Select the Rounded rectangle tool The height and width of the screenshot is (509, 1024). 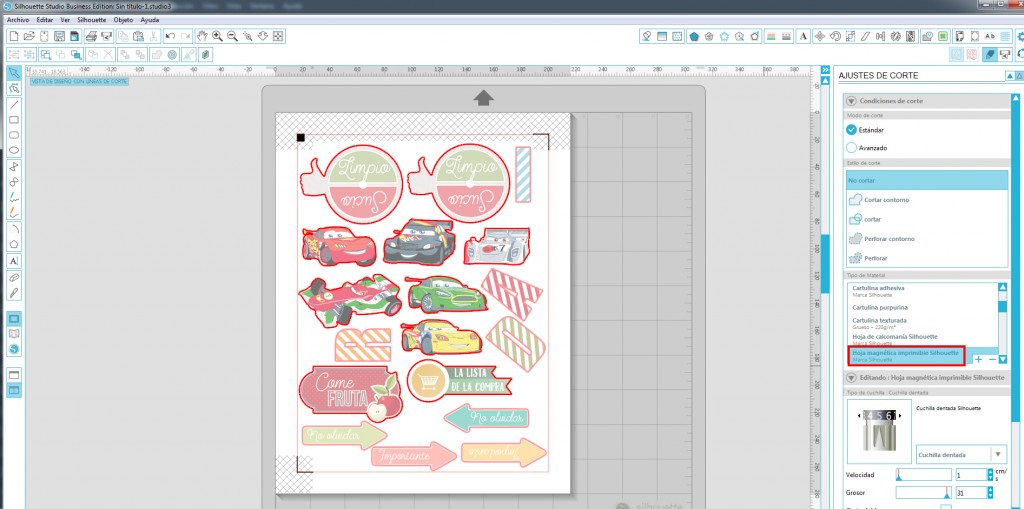click(x=14, y=135)
